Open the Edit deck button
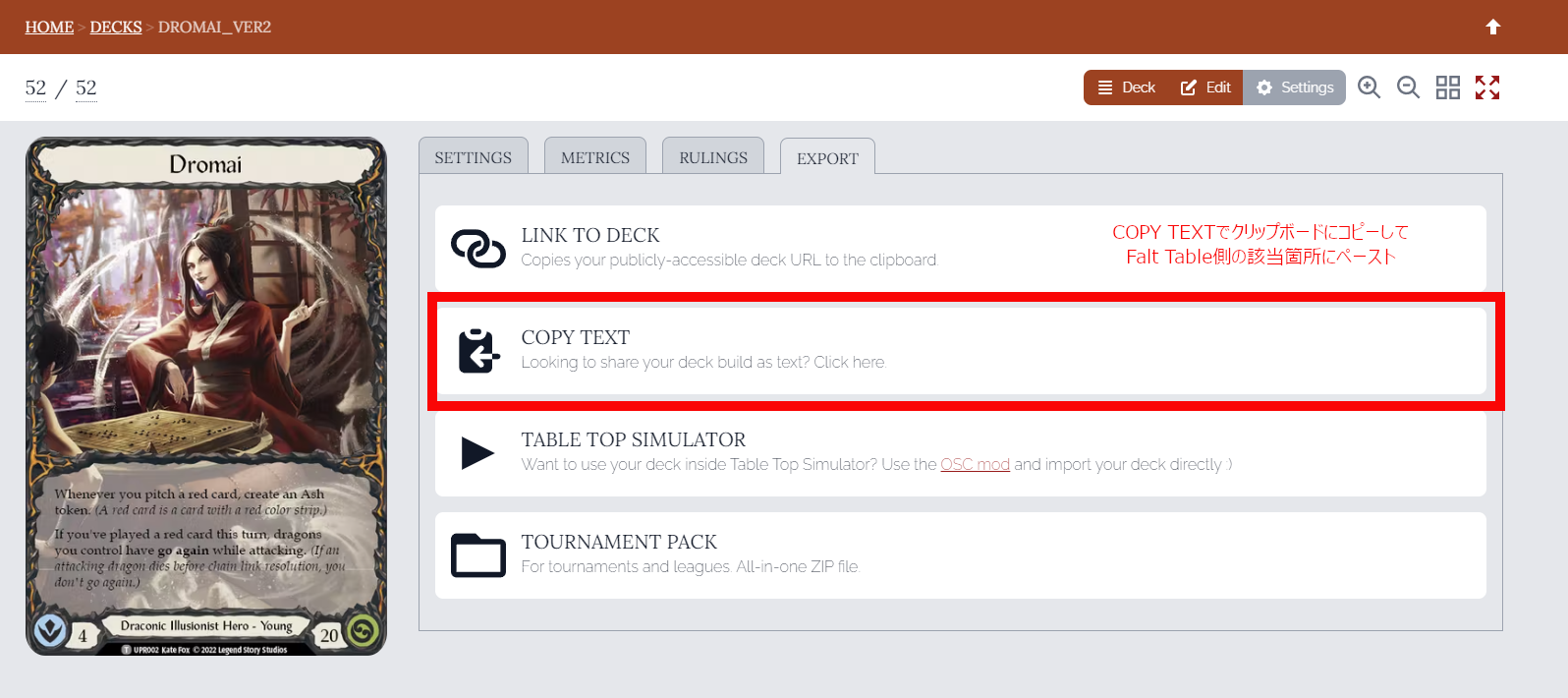1568x698 pixels. click(1205, 87)
